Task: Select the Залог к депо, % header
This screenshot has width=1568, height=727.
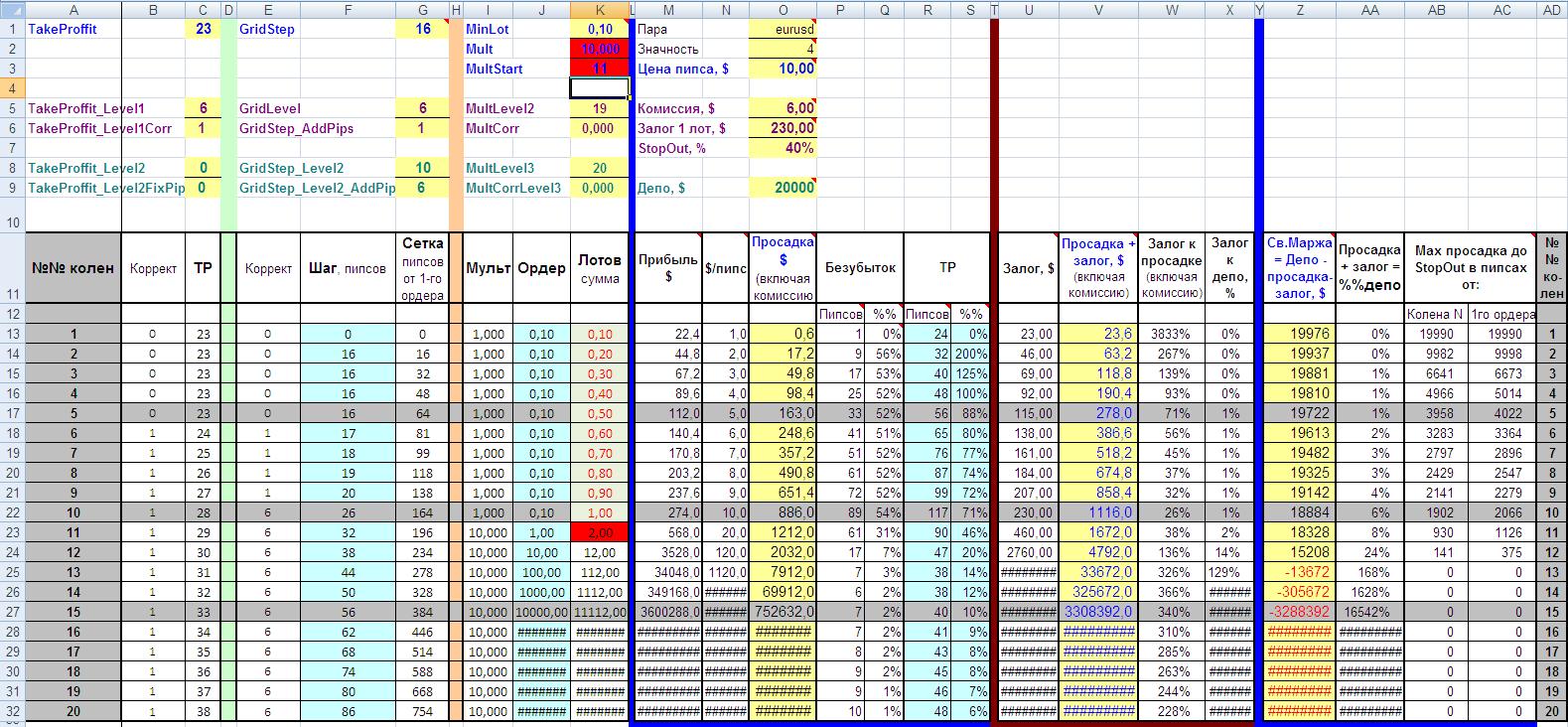Action: (1231, 268)
